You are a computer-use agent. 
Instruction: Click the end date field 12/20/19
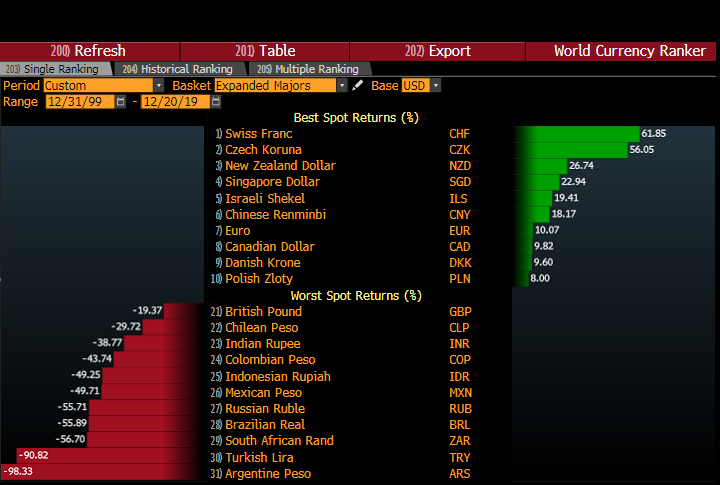175,102
